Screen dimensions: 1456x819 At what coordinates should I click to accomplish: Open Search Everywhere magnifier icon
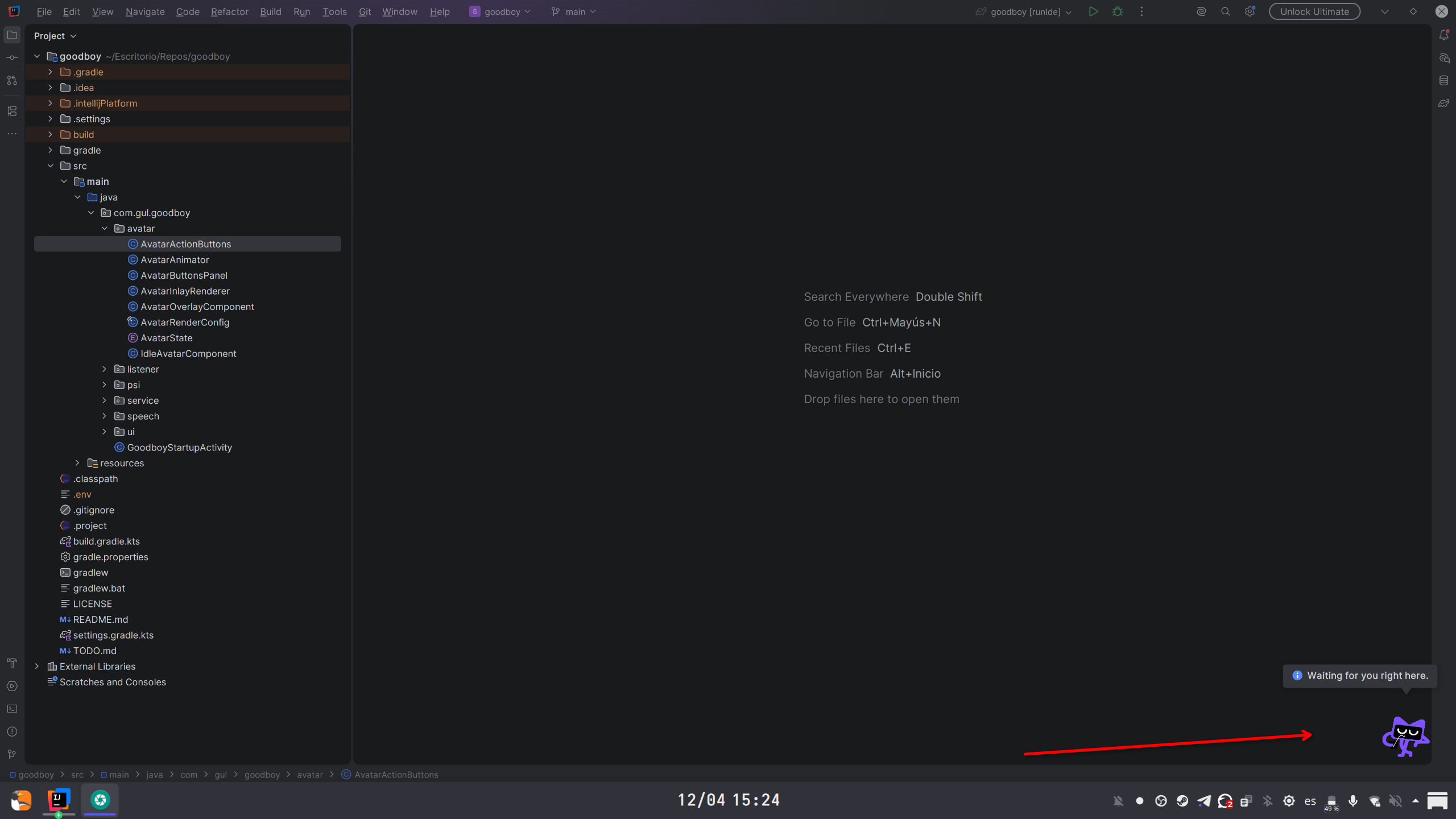pos(1225,11)
